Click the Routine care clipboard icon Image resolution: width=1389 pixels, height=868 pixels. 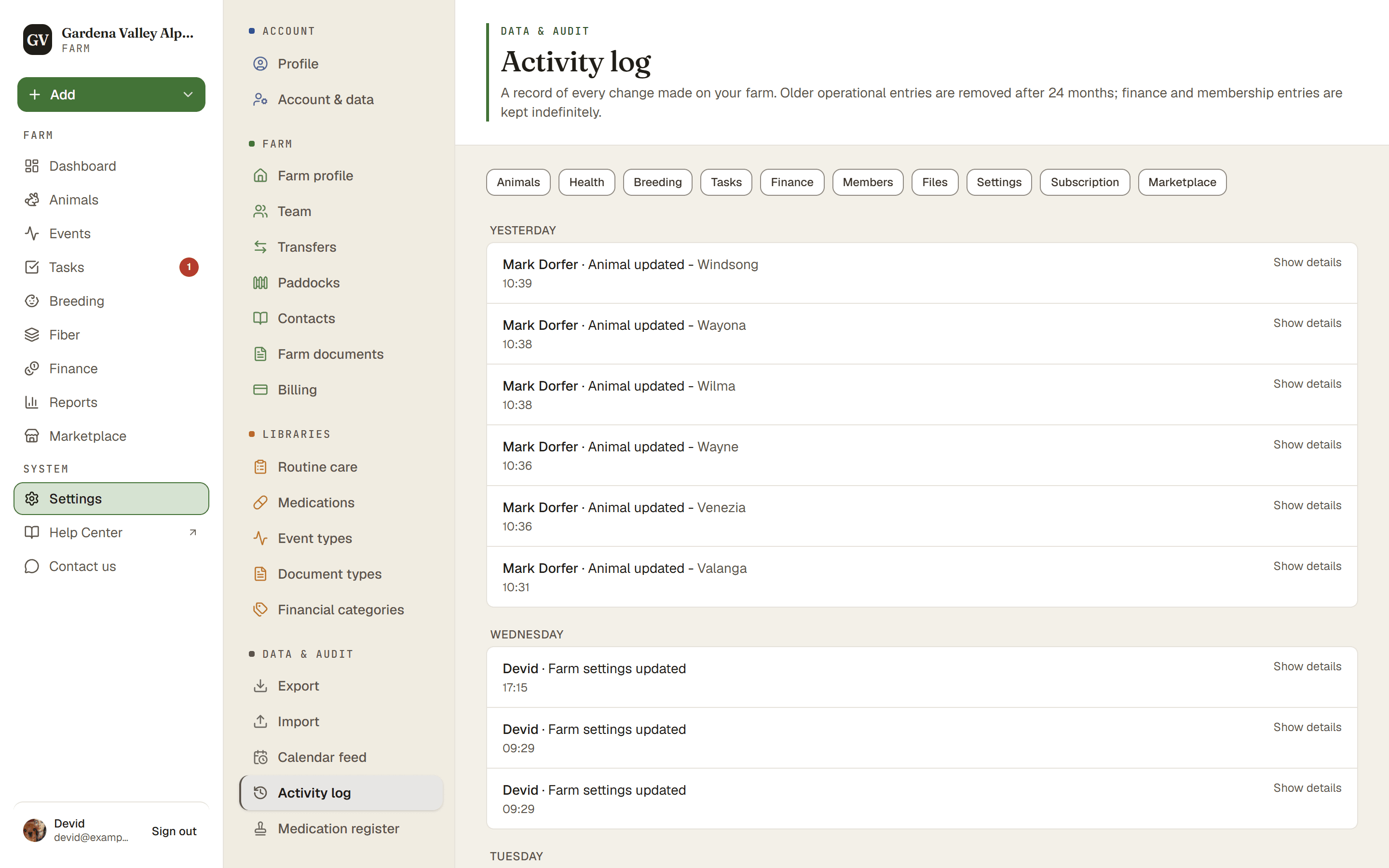coord(260,467)
